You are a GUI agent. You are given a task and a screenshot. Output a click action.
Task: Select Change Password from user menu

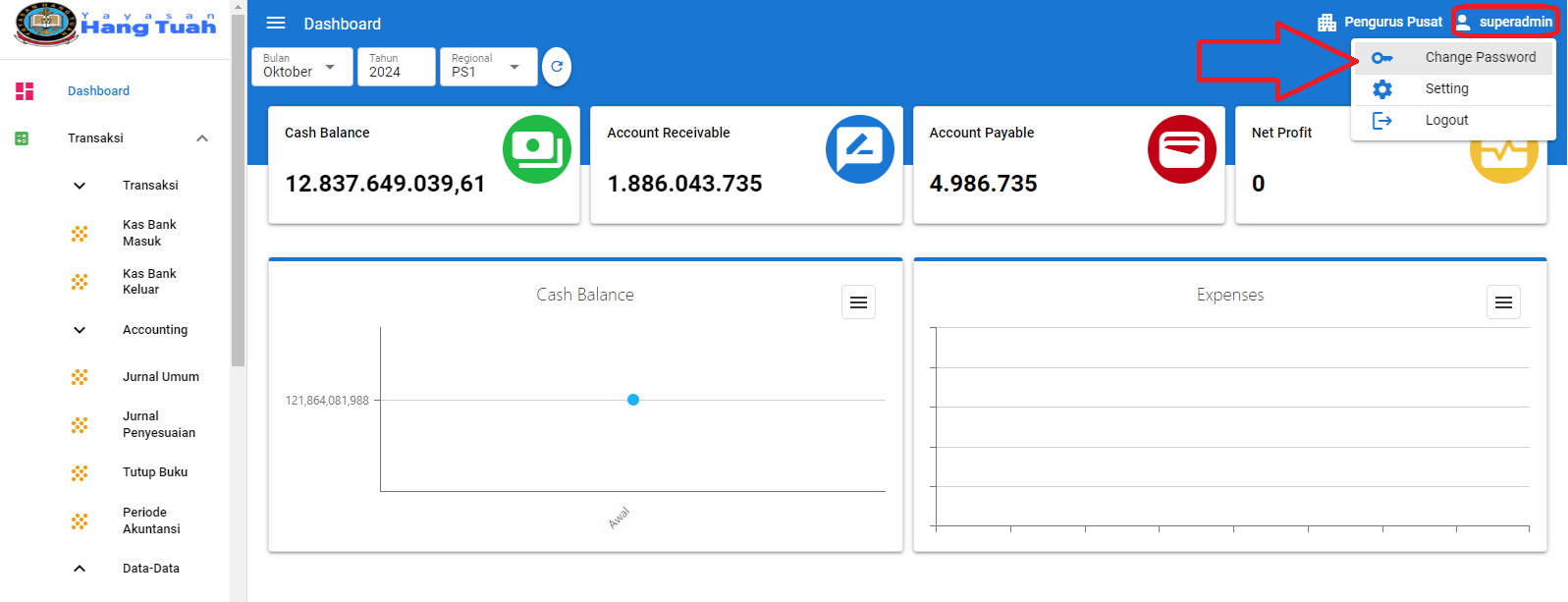[1480, 57]
